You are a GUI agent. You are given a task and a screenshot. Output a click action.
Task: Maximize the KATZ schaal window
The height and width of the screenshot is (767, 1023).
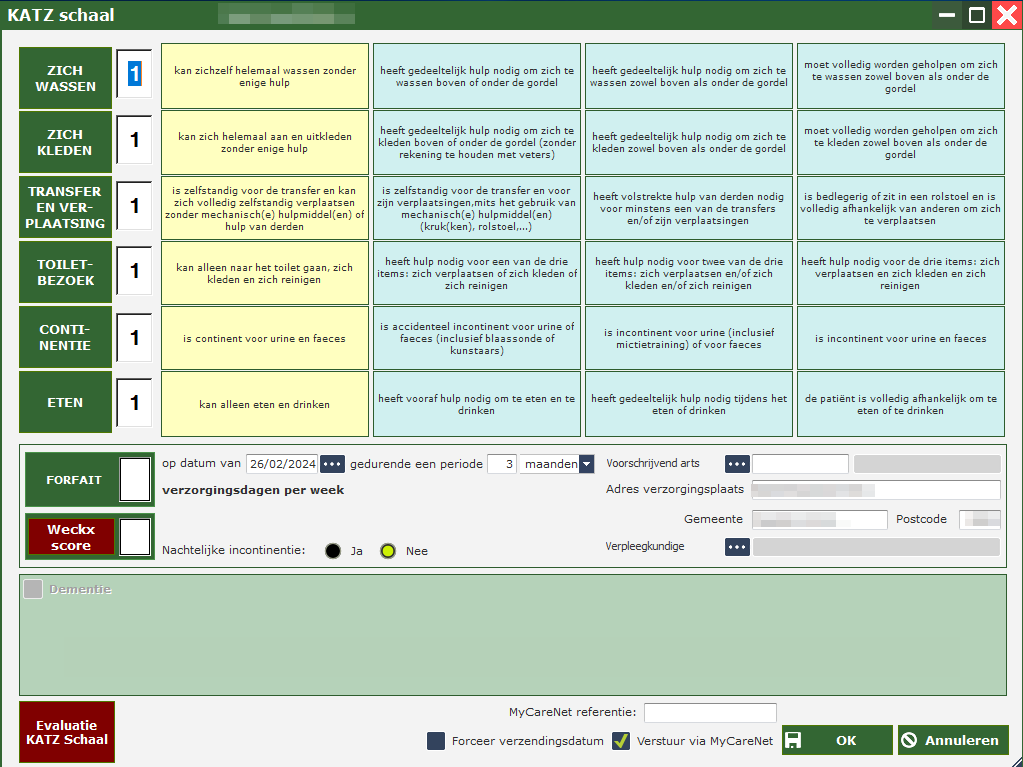[x=977, y=14]
